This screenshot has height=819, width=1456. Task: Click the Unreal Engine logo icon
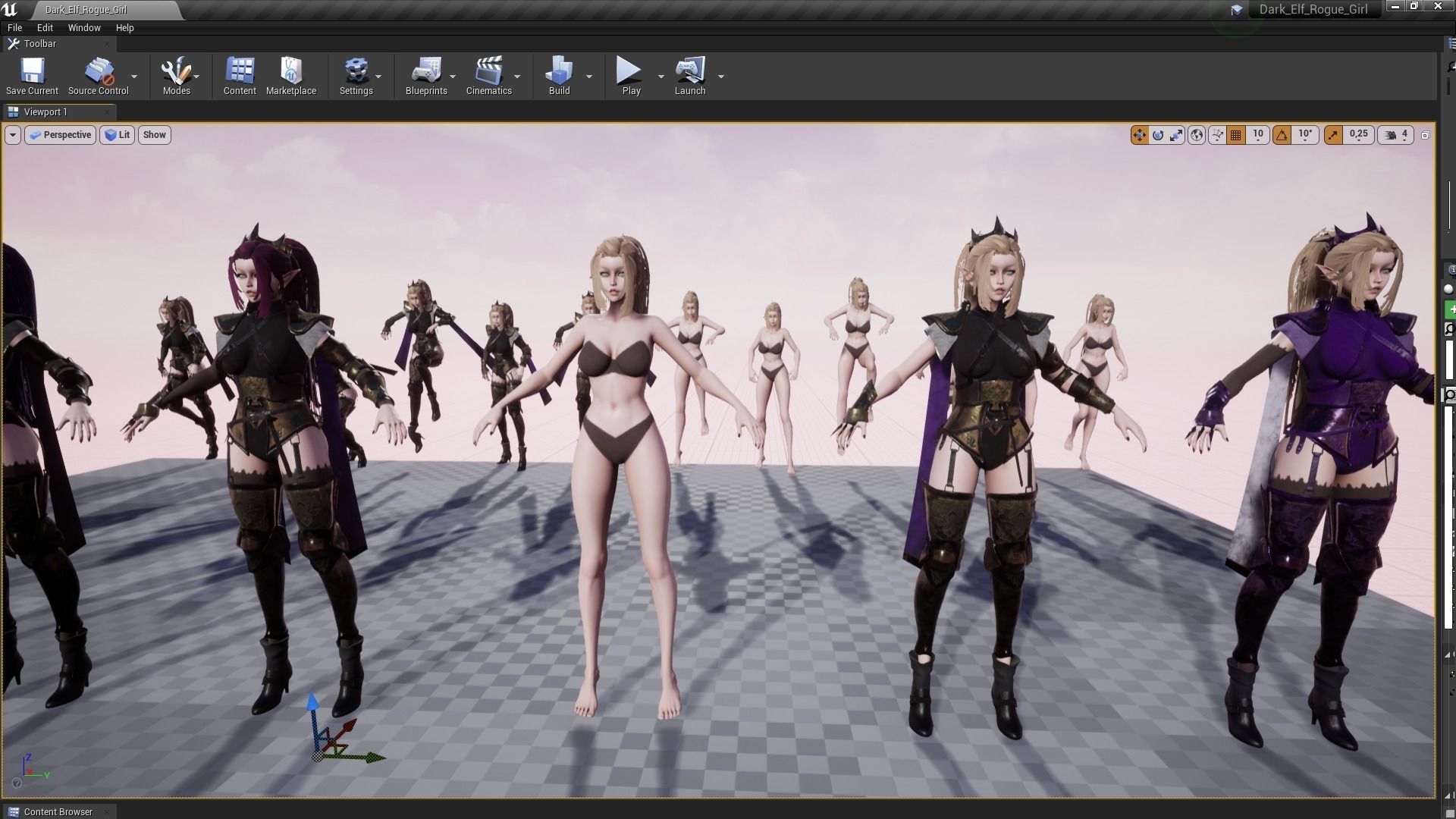point(10,10)
